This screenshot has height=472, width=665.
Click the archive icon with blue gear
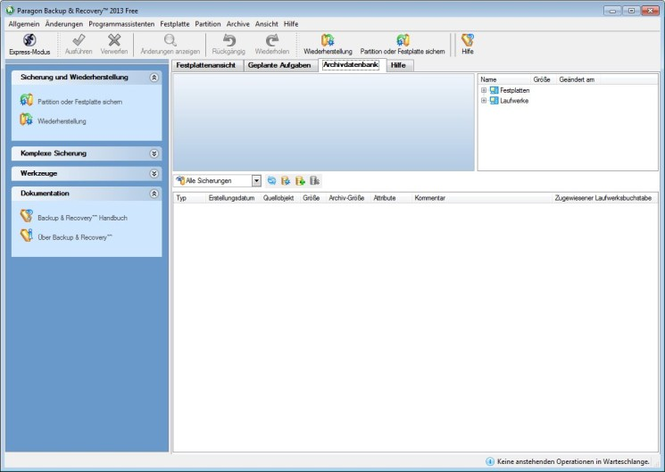click(x=285, y=181)
